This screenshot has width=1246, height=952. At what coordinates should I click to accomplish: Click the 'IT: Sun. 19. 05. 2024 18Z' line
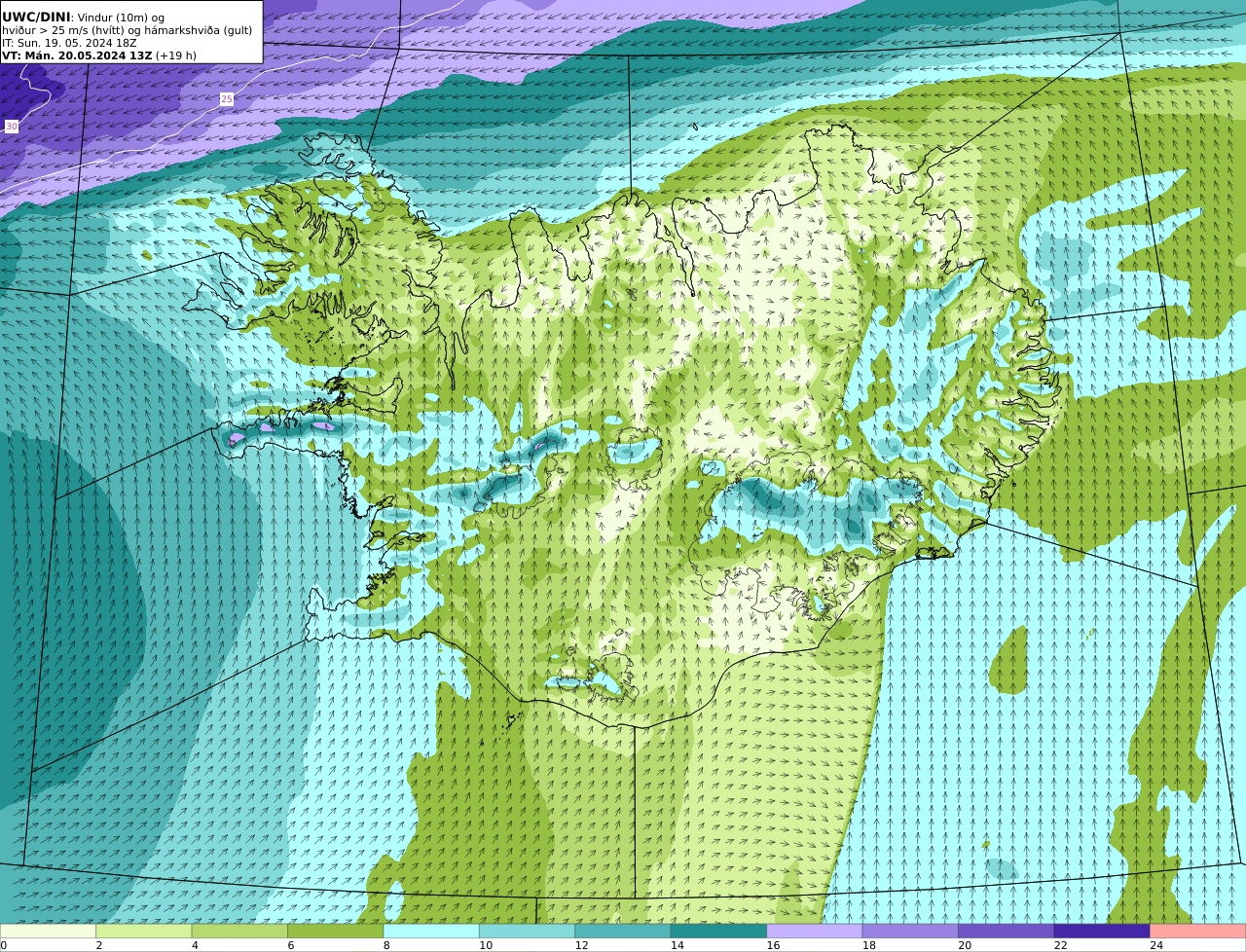69,43
